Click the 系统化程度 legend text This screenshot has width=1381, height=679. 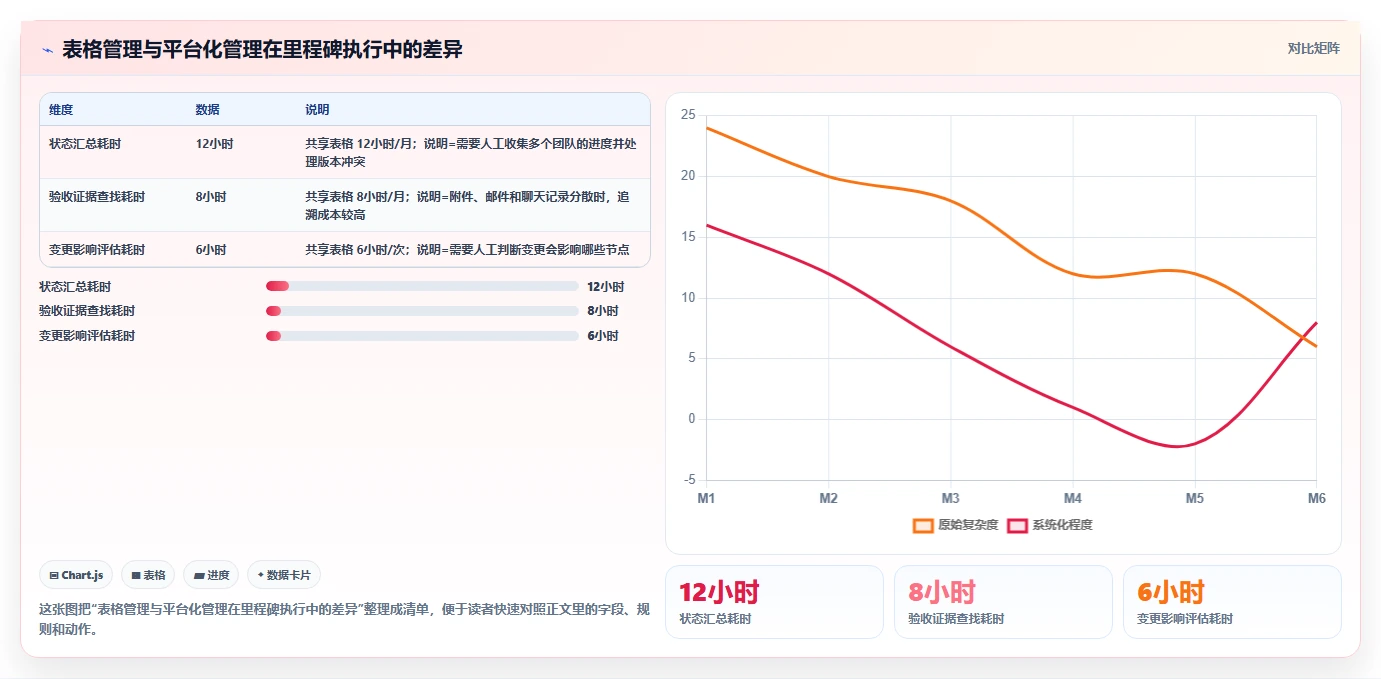tap(1062, 525)
